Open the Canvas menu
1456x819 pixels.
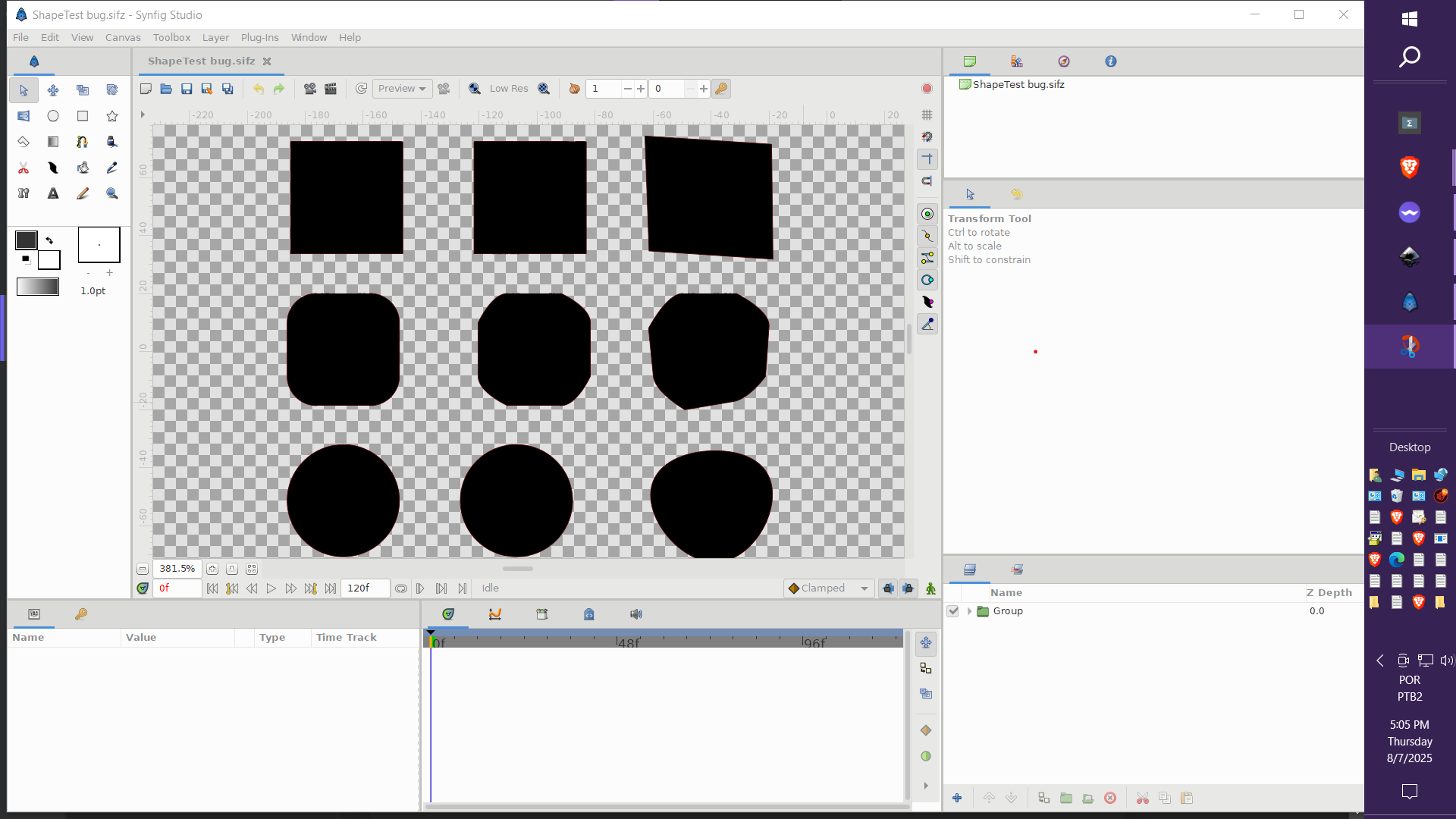[x=123, y=37]
